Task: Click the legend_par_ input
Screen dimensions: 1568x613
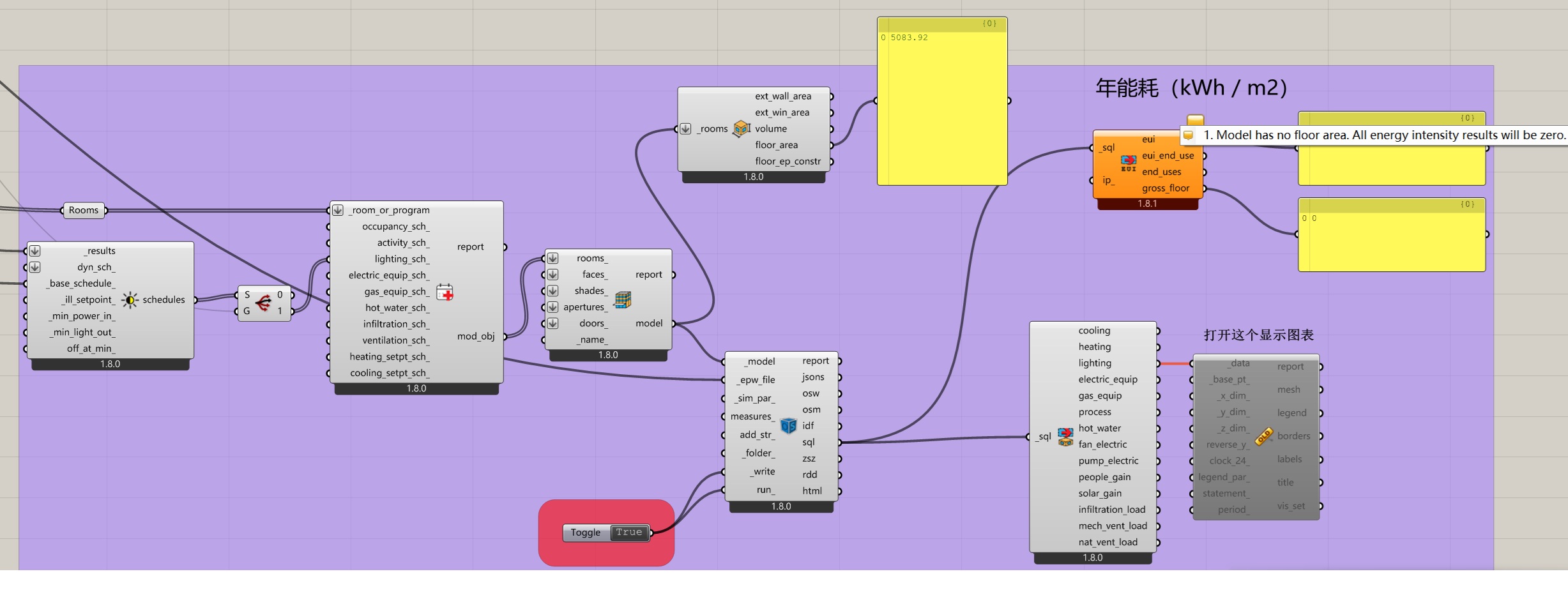Action: pos(1224,477)
